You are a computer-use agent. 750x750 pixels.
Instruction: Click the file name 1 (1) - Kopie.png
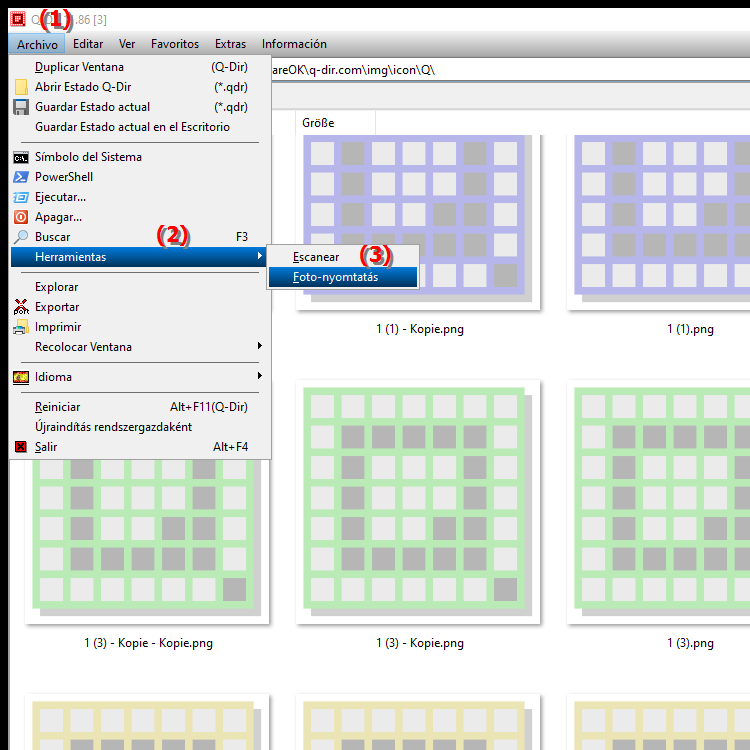point(420,329)
